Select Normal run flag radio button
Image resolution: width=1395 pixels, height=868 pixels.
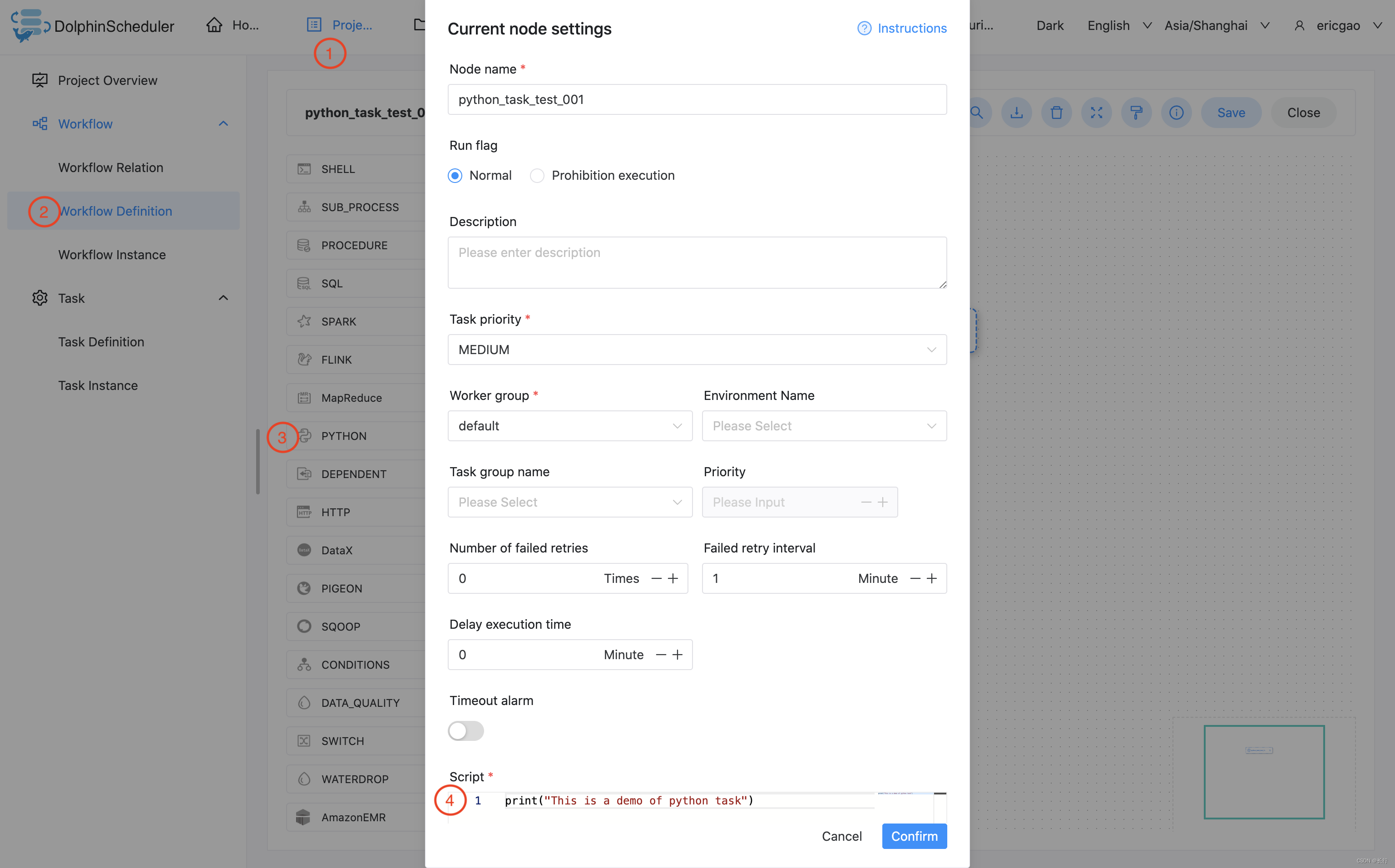pyautogui.click(x=456, y=175)
